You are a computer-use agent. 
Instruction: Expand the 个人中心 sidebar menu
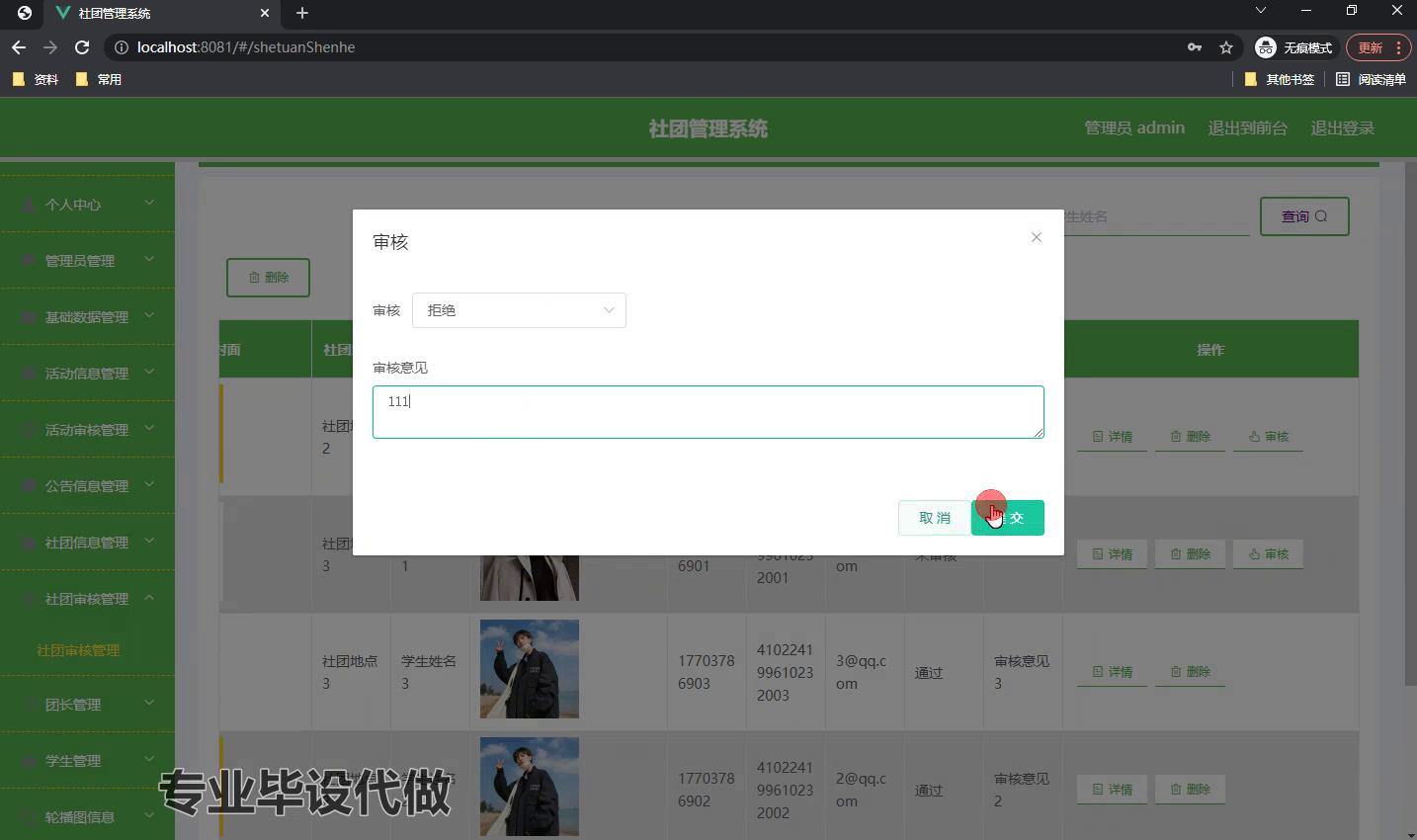[x=87, y=205]
